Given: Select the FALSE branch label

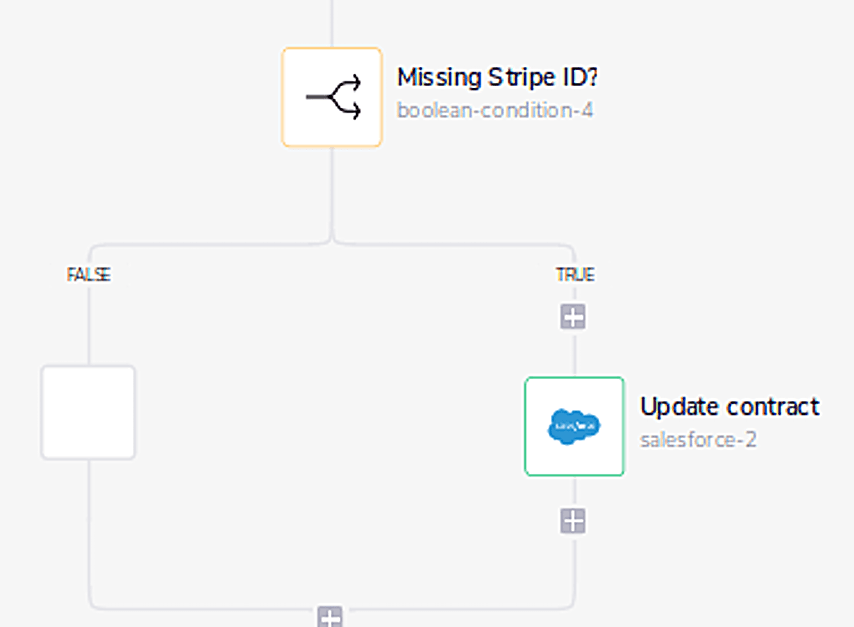Looking at the screenshot, I should coord(88,274).
